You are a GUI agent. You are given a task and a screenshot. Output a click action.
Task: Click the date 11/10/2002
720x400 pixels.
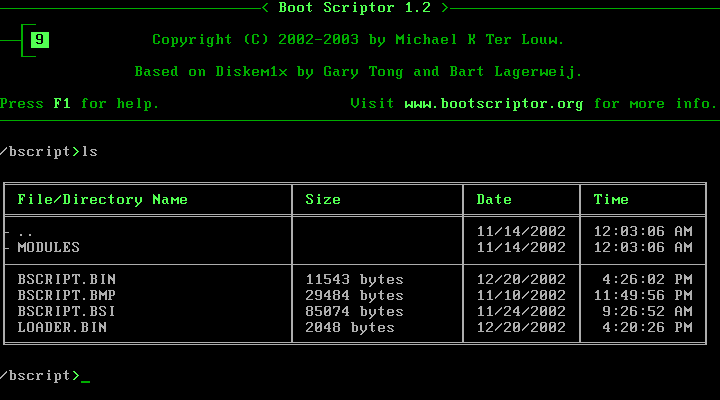pos(521,296)
